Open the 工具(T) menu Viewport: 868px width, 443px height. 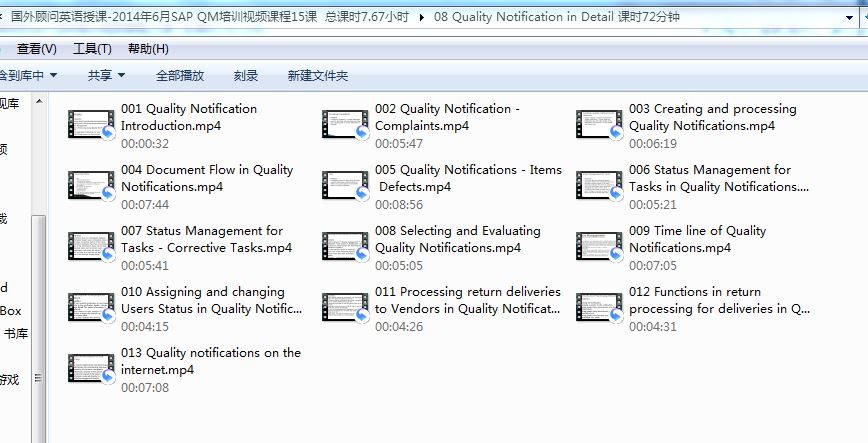click(92, 49)
